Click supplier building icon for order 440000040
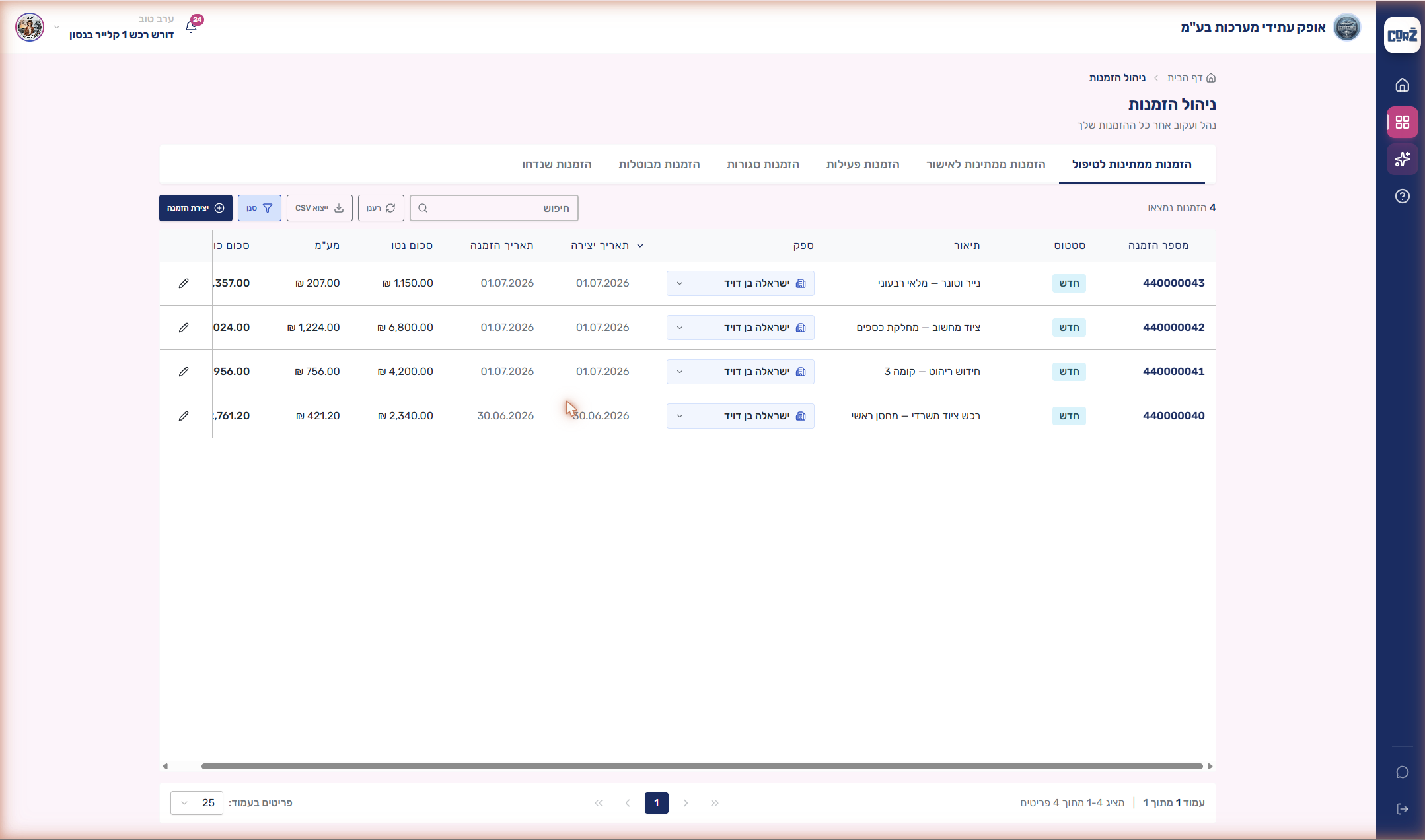This screenshot has height=840, width=1425. point(801,416)
